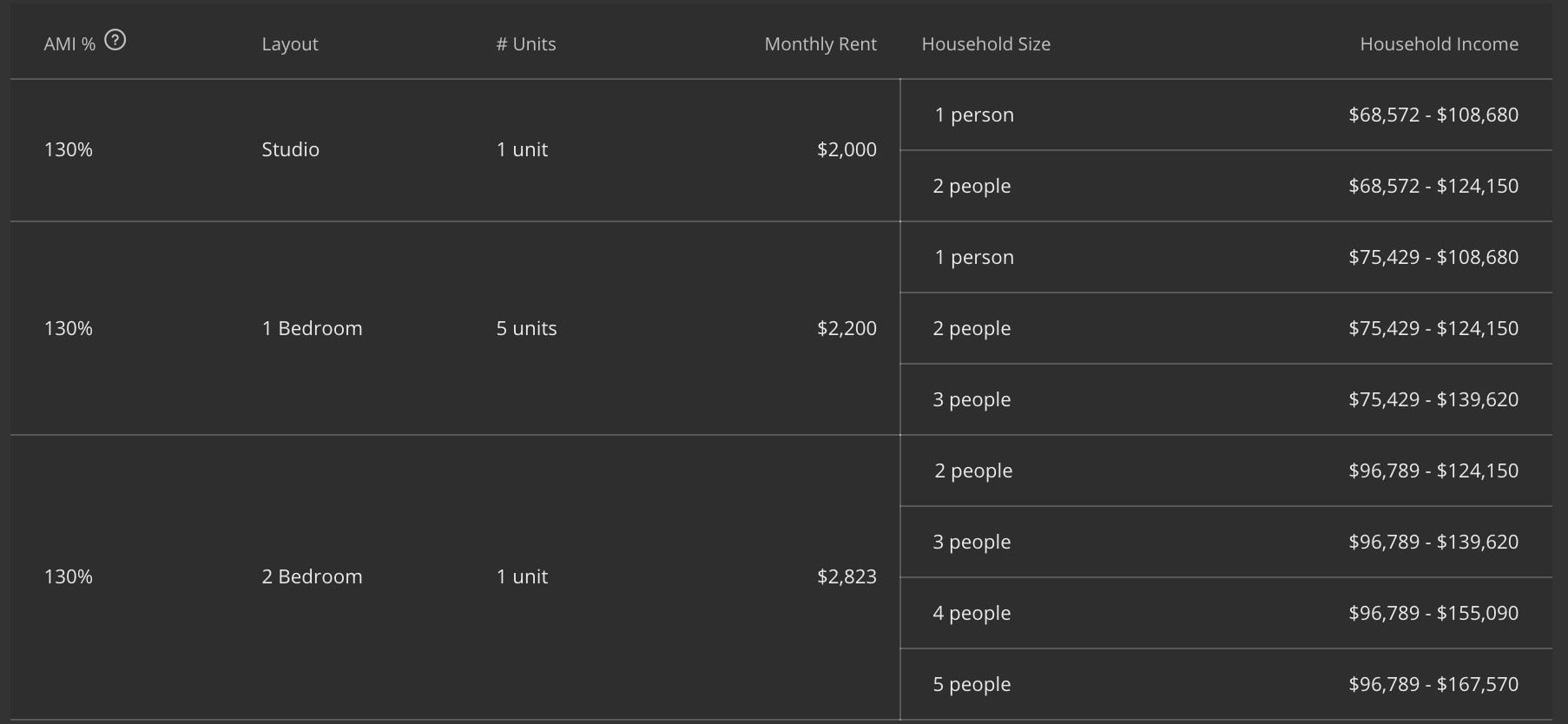Viewport: 1568px width, 724px height.
Task: Select the $75,429 - $139,620 income range
Action: pos(1433,399)
